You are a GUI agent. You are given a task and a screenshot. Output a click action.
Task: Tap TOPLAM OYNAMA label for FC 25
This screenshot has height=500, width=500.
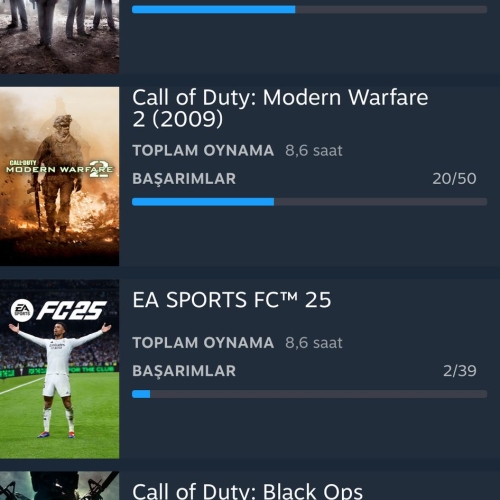coord(203,343)
